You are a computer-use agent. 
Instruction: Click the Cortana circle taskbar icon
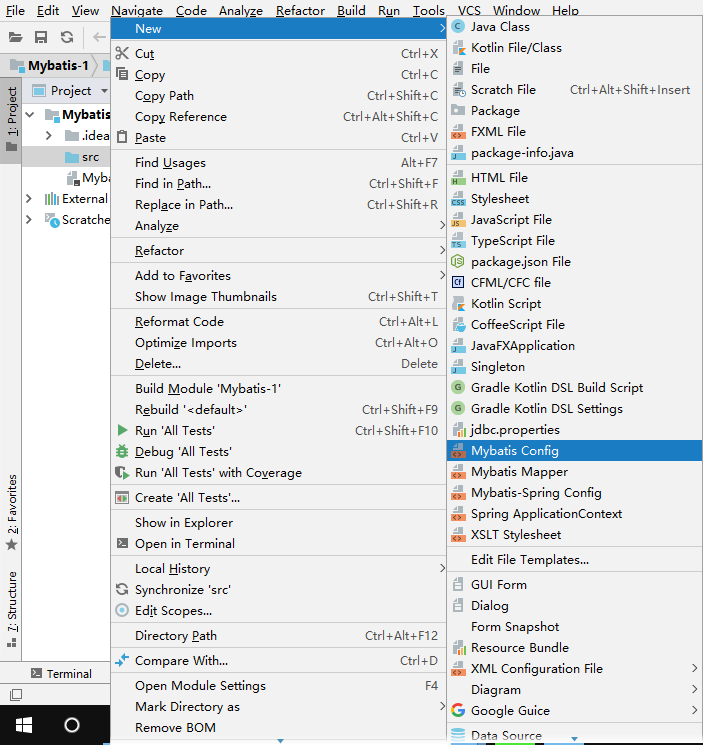[x=72, y=725]
